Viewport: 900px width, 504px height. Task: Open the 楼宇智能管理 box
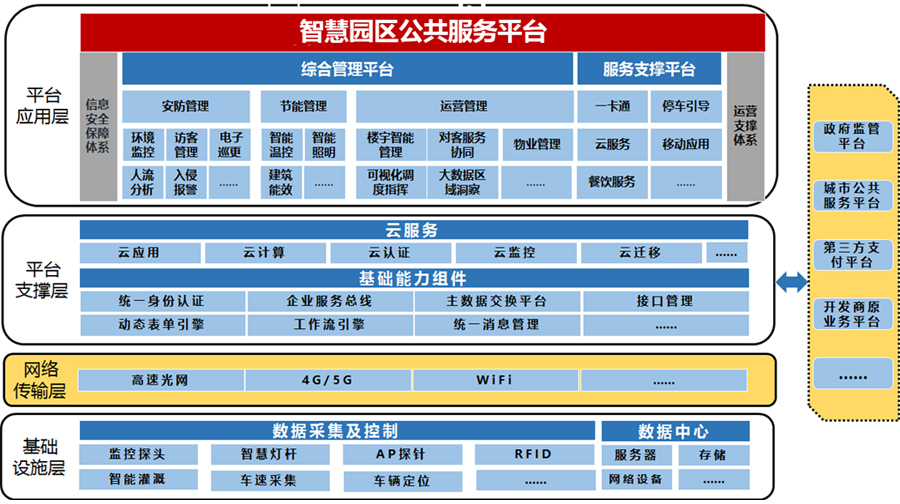(x=390, y=144)
